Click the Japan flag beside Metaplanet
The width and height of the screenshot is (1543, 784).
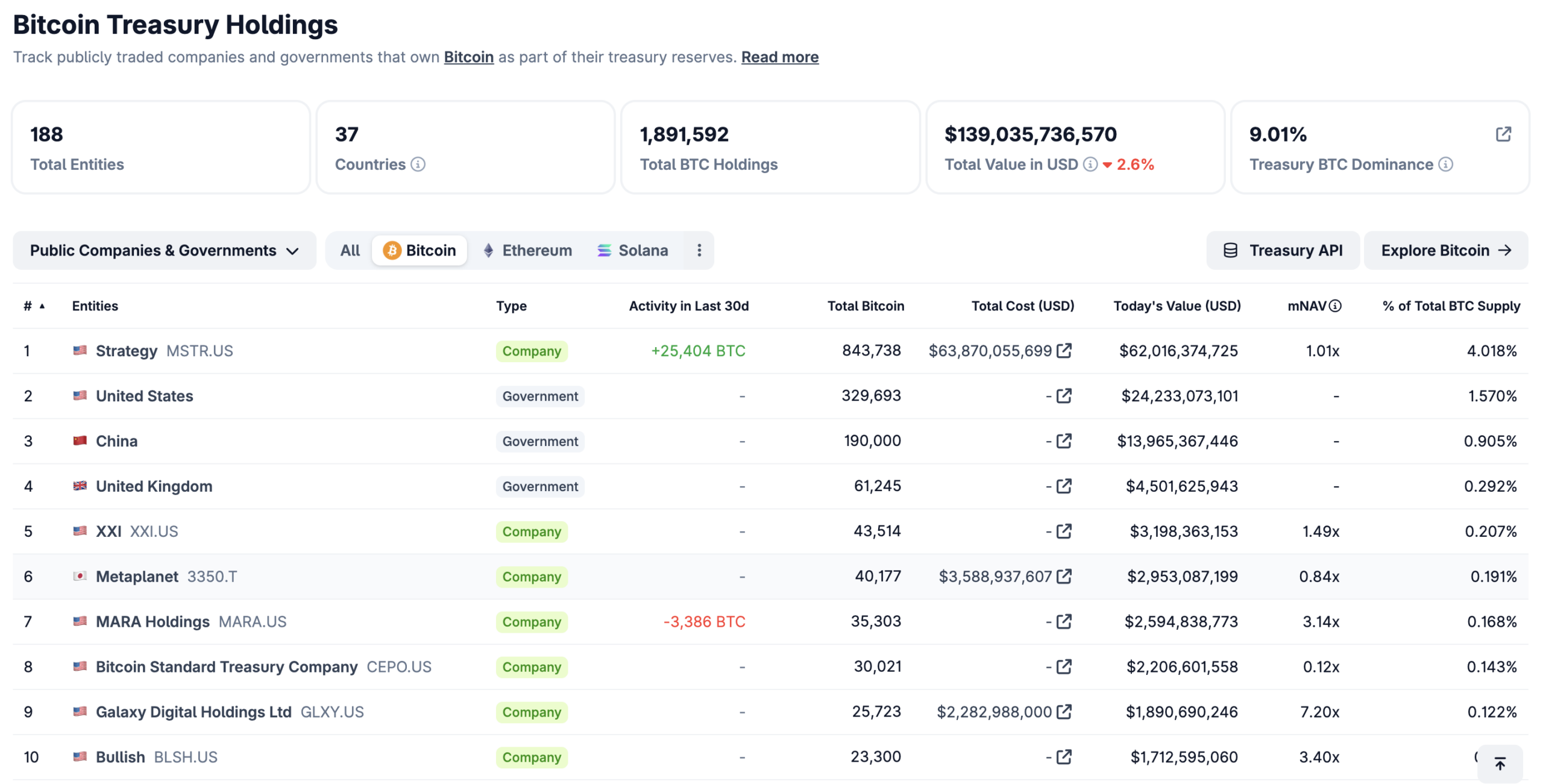tap(80, 576)
